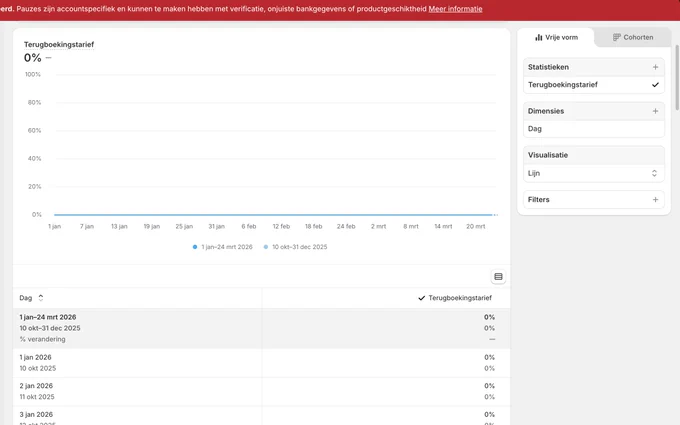Click the Cohorten grid icon
Screen dimensions: 680x425
tap(616, 37)
